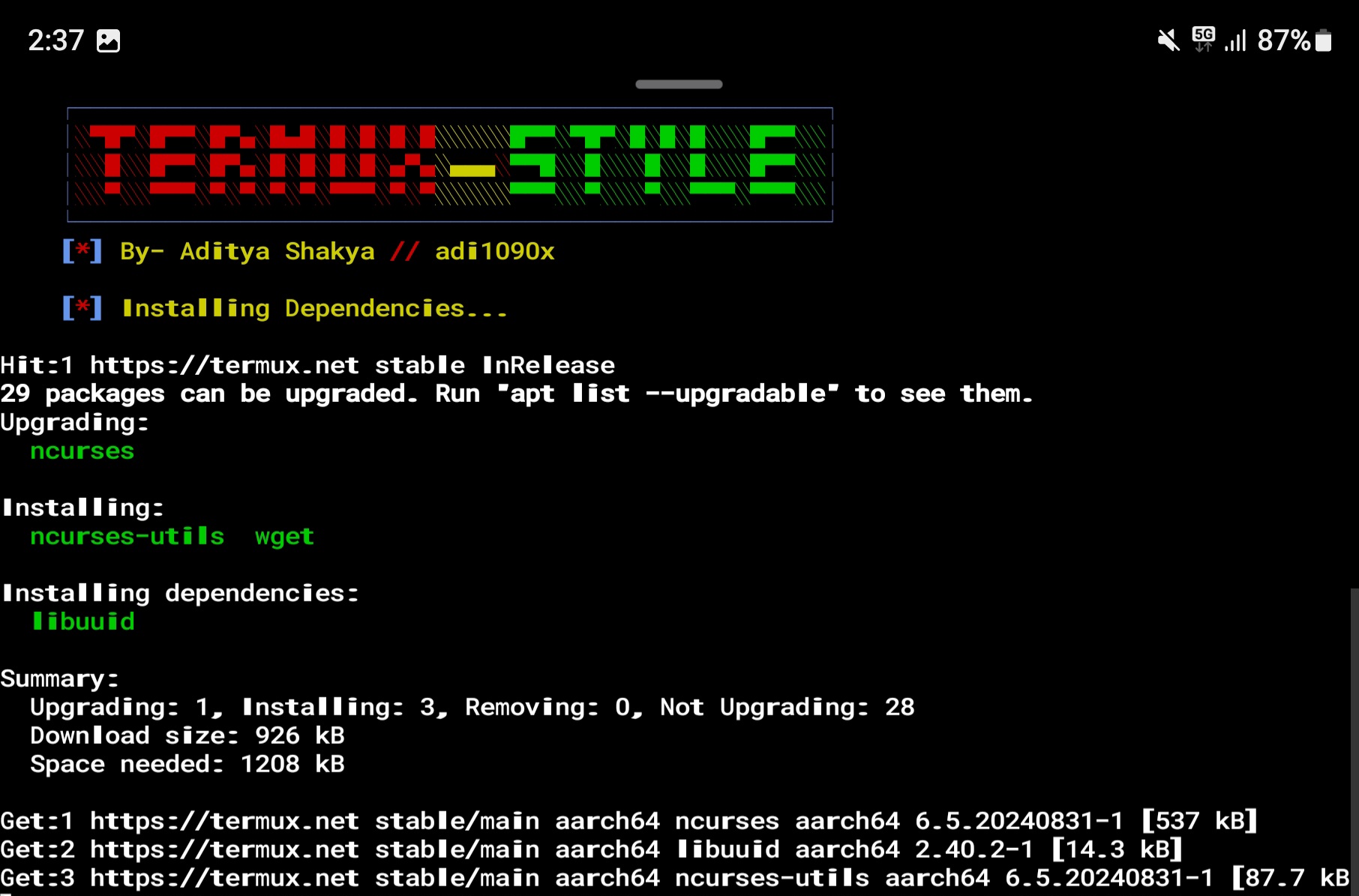Click the 'Summary:' heading
The height and width of the screenshot is (896, 1359).
[x=59, y=679]
